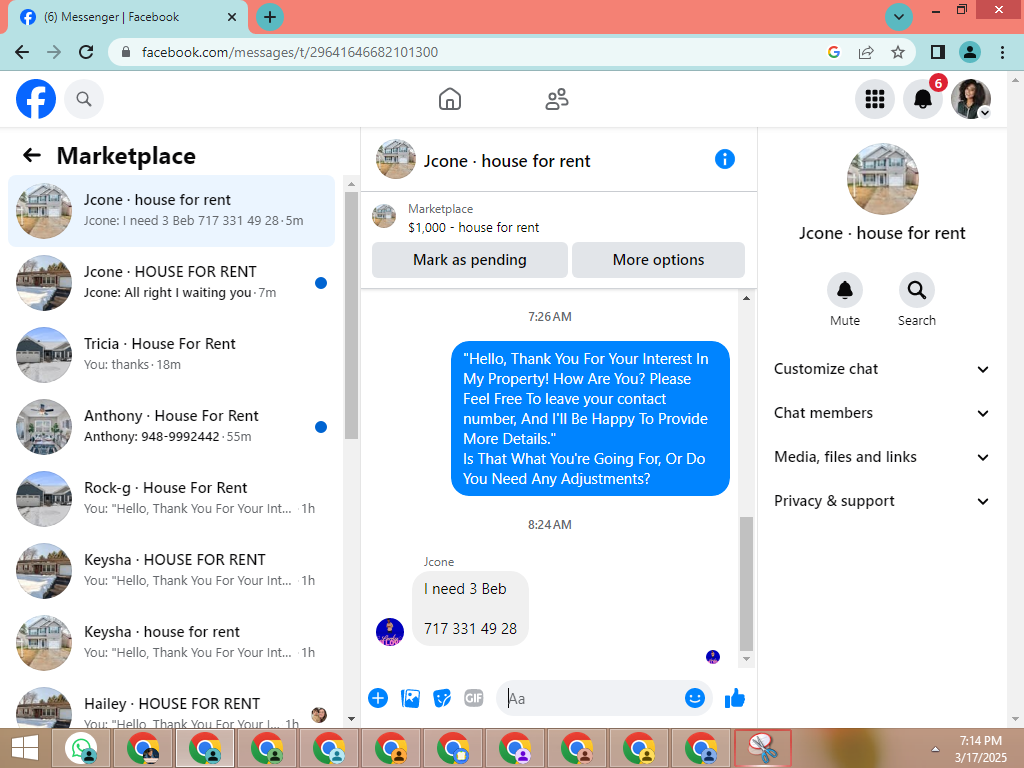The height and width of the screenshot is (768, 1024).
Task: Click the large listing photo in details panel
Action: 882,179
